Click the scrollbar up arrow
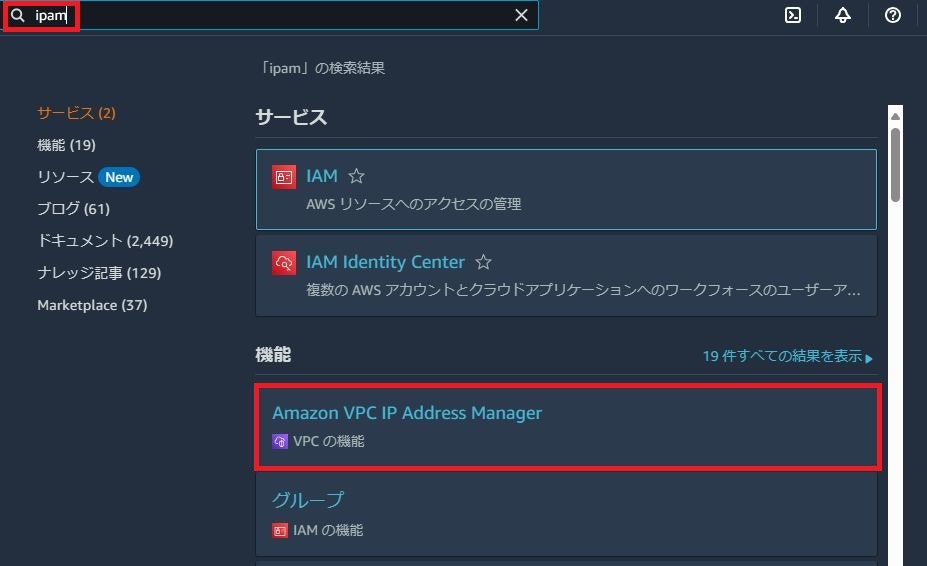 pos(895,116)
